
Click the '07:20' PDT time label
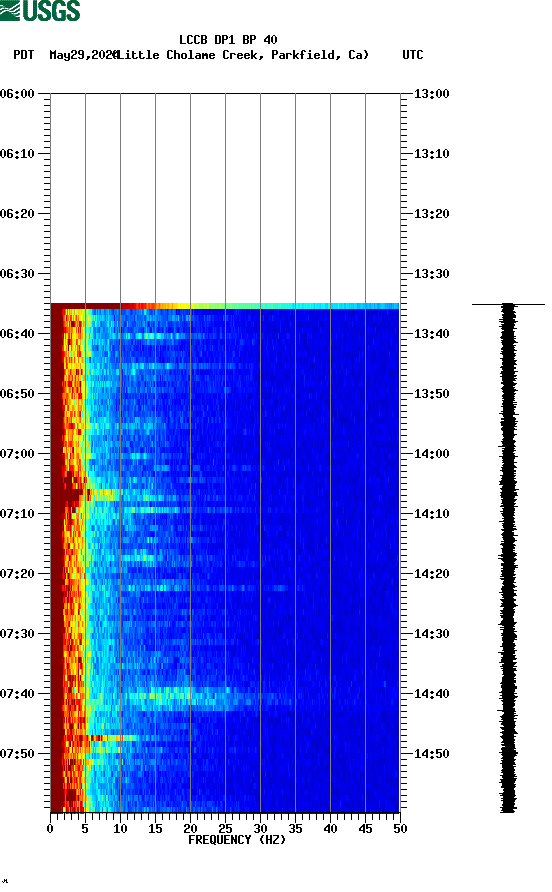point(18,574)
